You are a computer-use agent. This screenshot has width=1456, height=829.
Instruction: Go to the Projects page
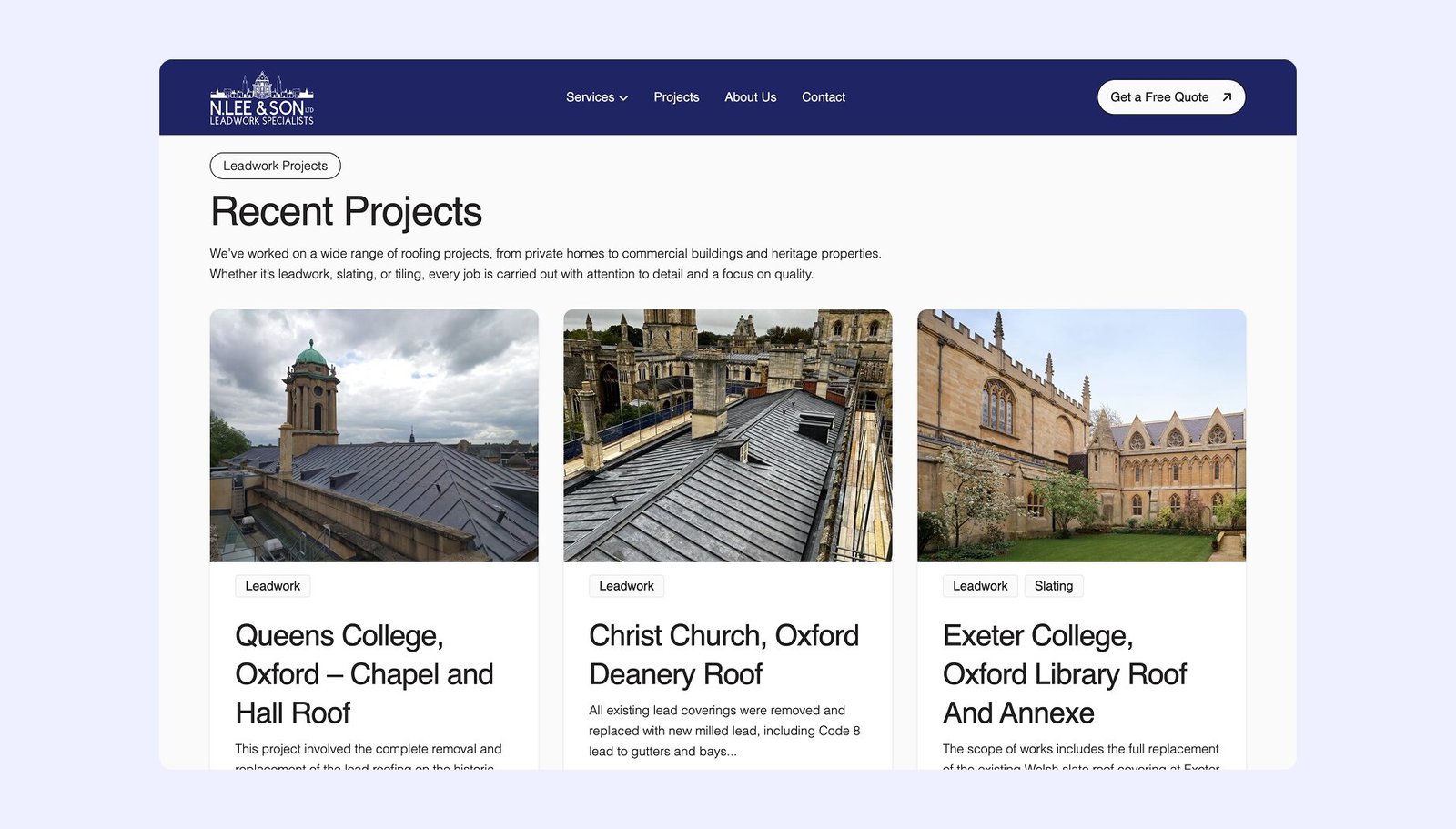pyautogui.click(x=676, y=97)
